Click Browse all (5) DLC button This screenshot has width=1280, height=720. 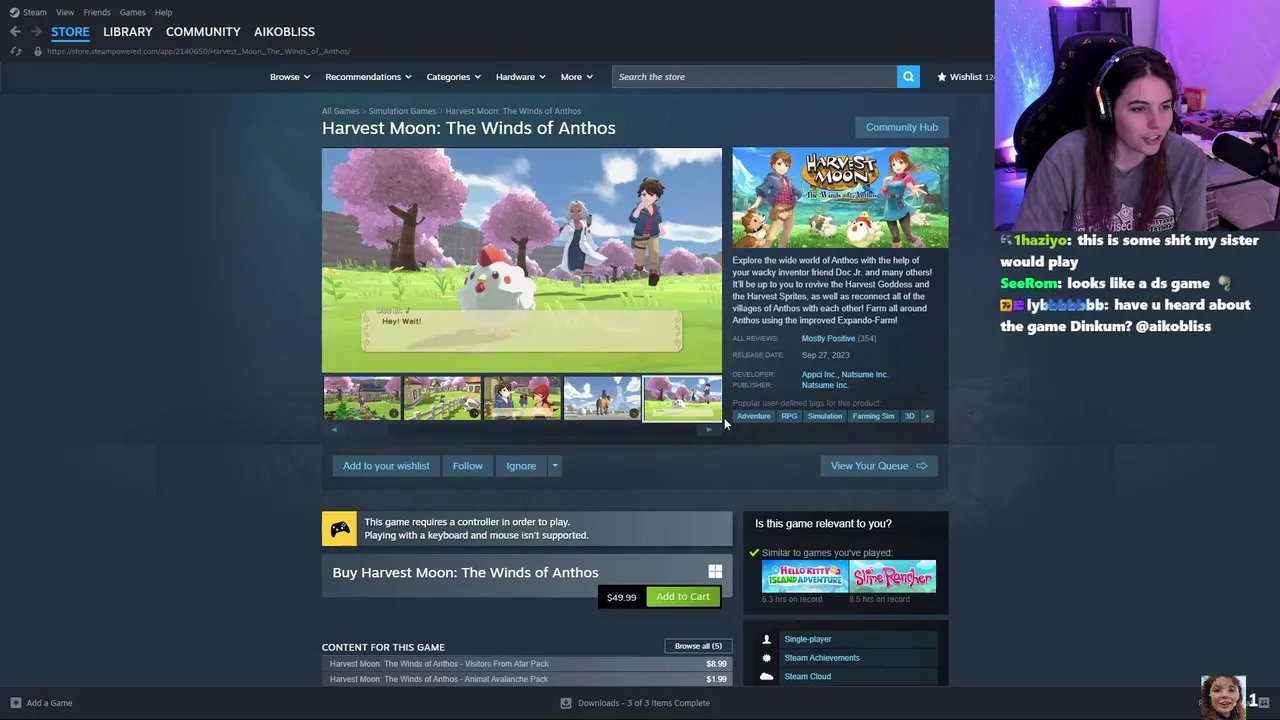(698, 646)
